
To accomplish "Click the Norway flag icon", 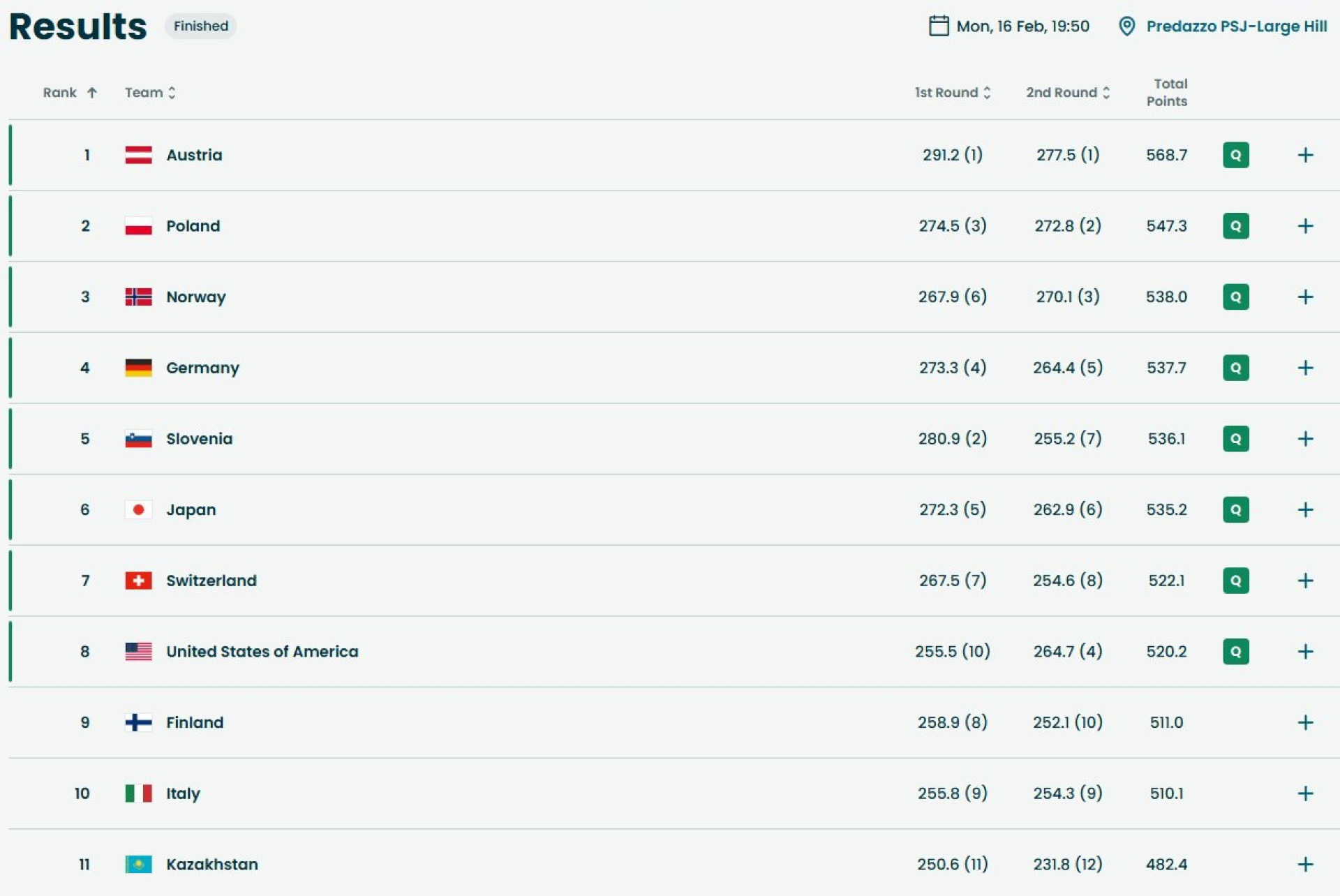I will click(x=138, y=297).
